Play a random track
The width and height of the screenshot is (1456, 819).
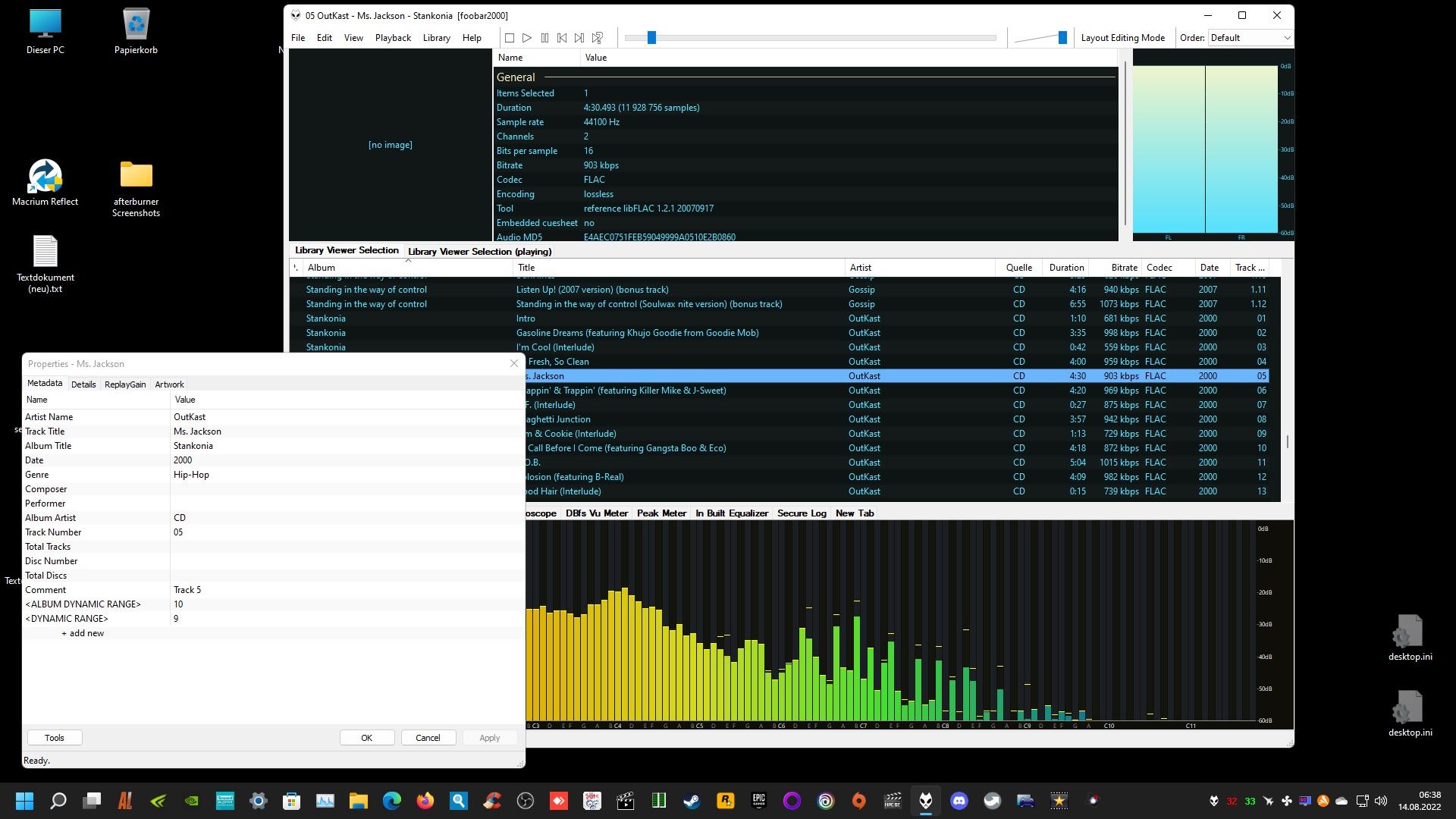coord(598,38)
